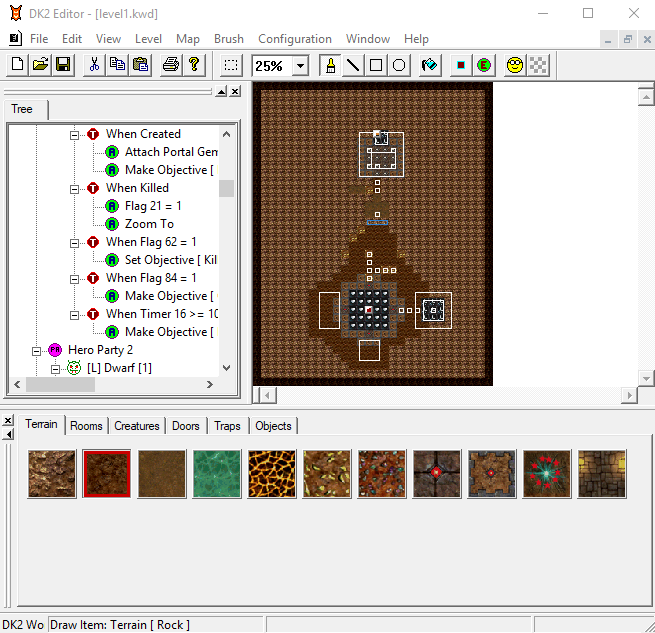Screen dimensions: 655x633
Task: Open the zoom percentage dropdown arrow
Action: point(300,66)
